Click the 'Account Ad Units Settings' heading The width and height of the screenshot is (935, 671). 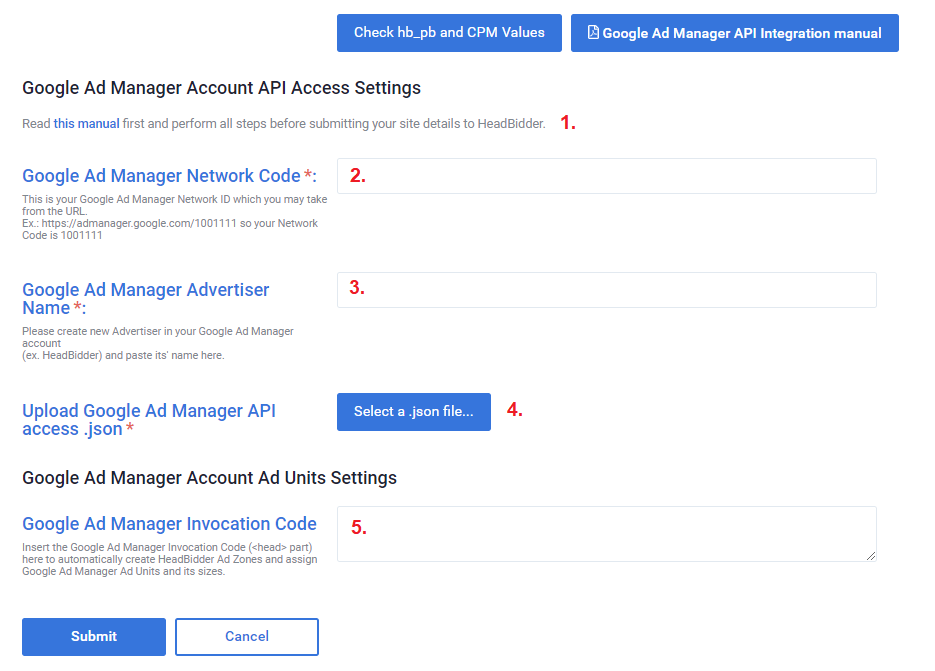[209, 478]
